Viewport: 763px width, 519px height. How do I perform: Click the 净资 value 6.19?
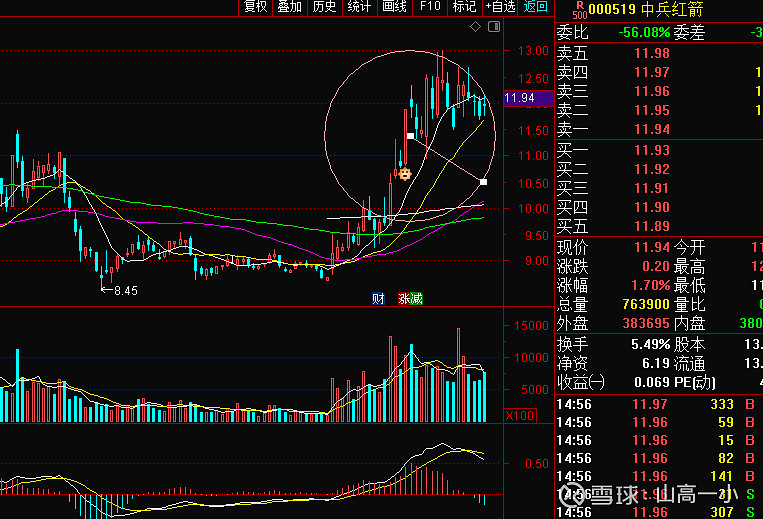[656, 363]
